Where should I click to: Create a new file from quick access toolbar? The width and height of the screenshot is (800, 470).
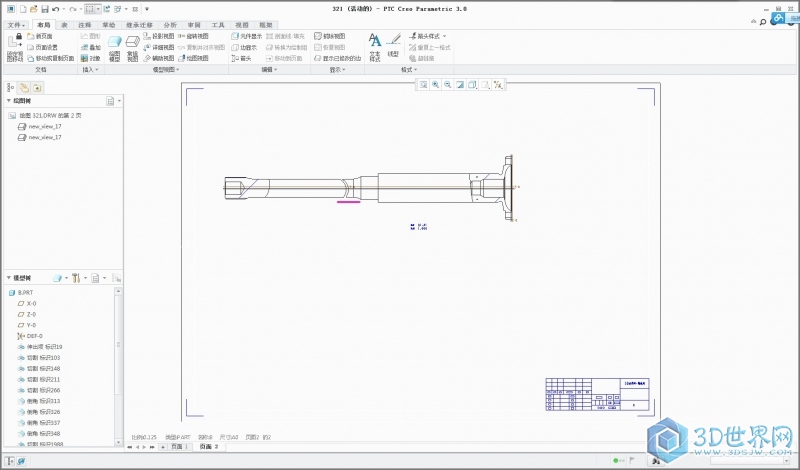coord(22,9)
